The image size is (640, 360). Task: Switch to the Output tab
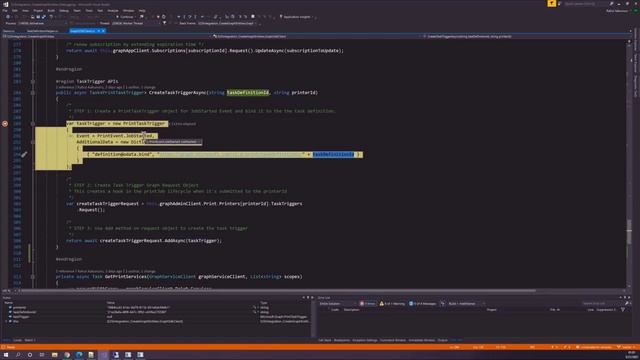pos(442,340)
